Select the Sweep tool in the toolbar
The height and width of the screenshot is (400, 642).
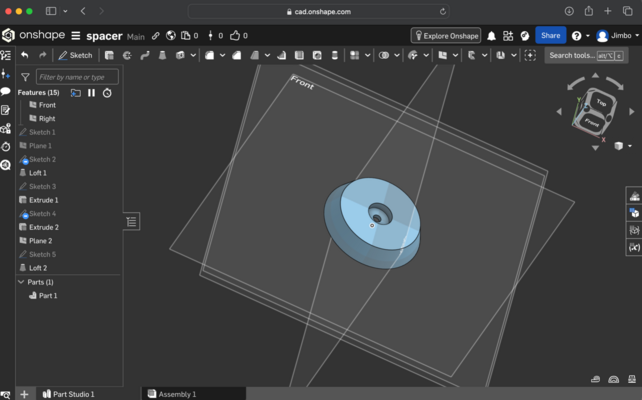[145, 55]
